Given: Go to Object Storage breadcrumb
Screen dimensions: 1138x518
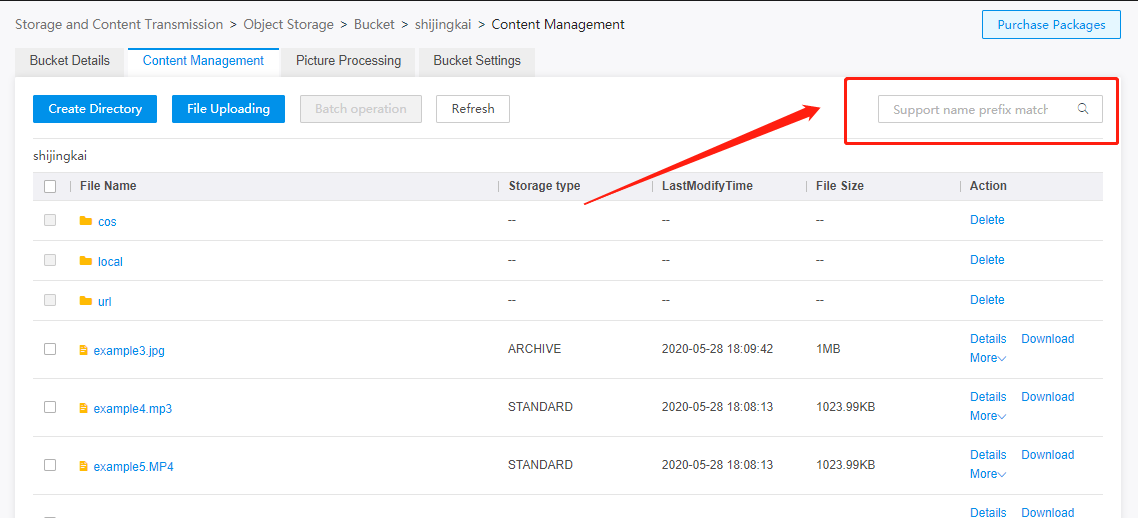Looking at the screenshot, I should (289, 25).
